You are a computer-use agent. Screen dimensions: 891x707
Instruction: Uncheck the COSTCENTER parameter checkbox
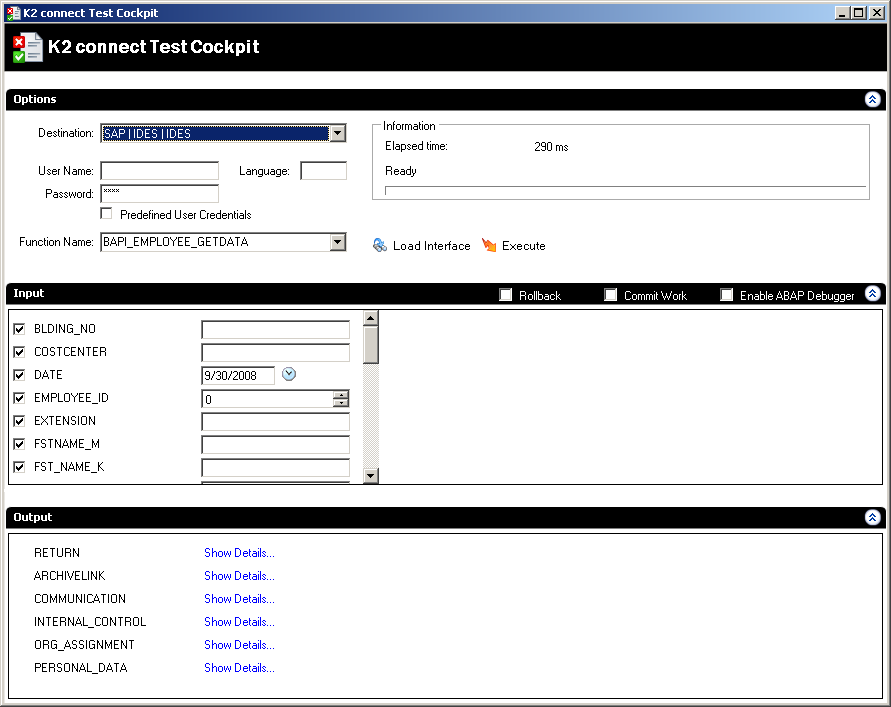19,352
